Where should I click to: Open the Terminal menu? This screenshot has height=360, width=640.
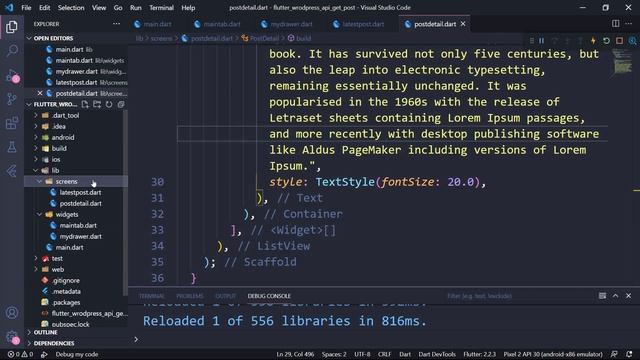[161, 8]
